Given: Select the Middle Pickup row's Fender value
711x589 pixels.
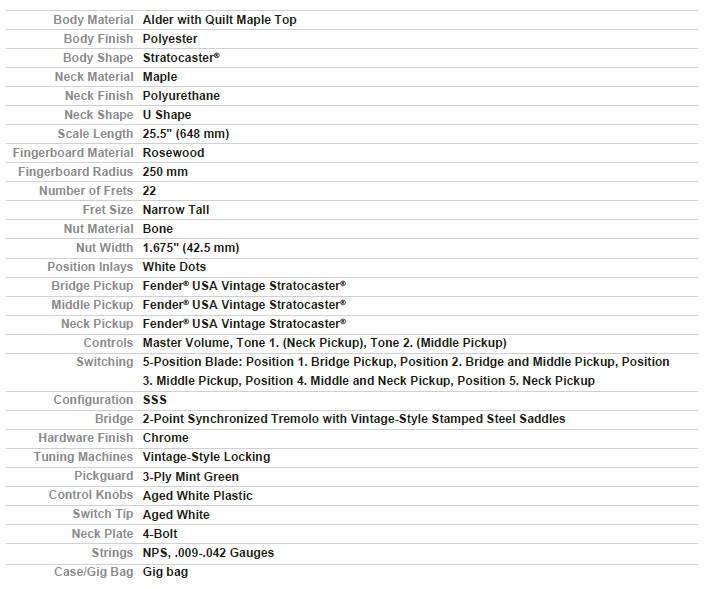Looking at the screenshot, I should [x=244, y=306].
